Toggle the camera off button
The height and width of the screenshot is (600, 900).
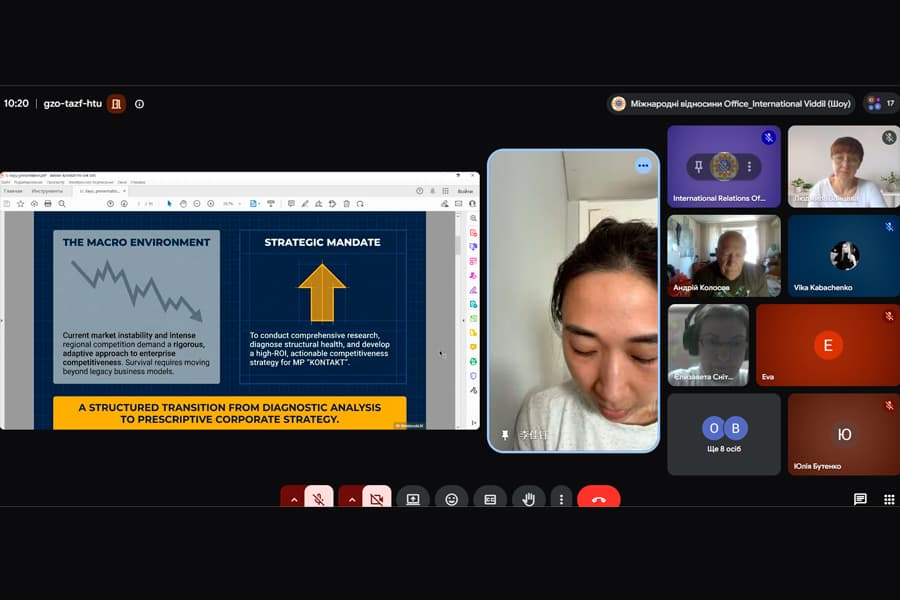[x=377, y=498]
